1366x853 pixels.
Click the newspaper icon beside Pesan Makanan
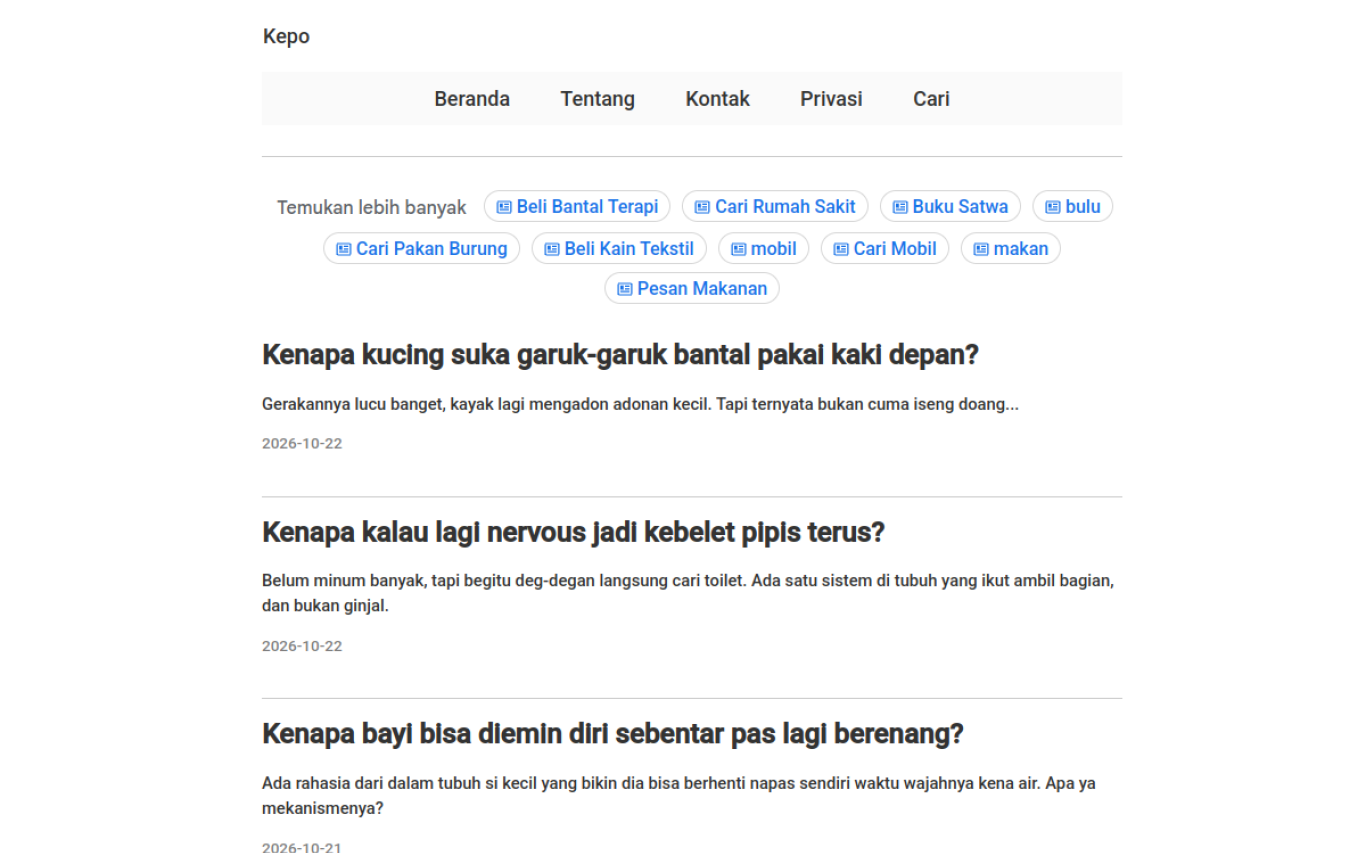(x=625, y=289)
